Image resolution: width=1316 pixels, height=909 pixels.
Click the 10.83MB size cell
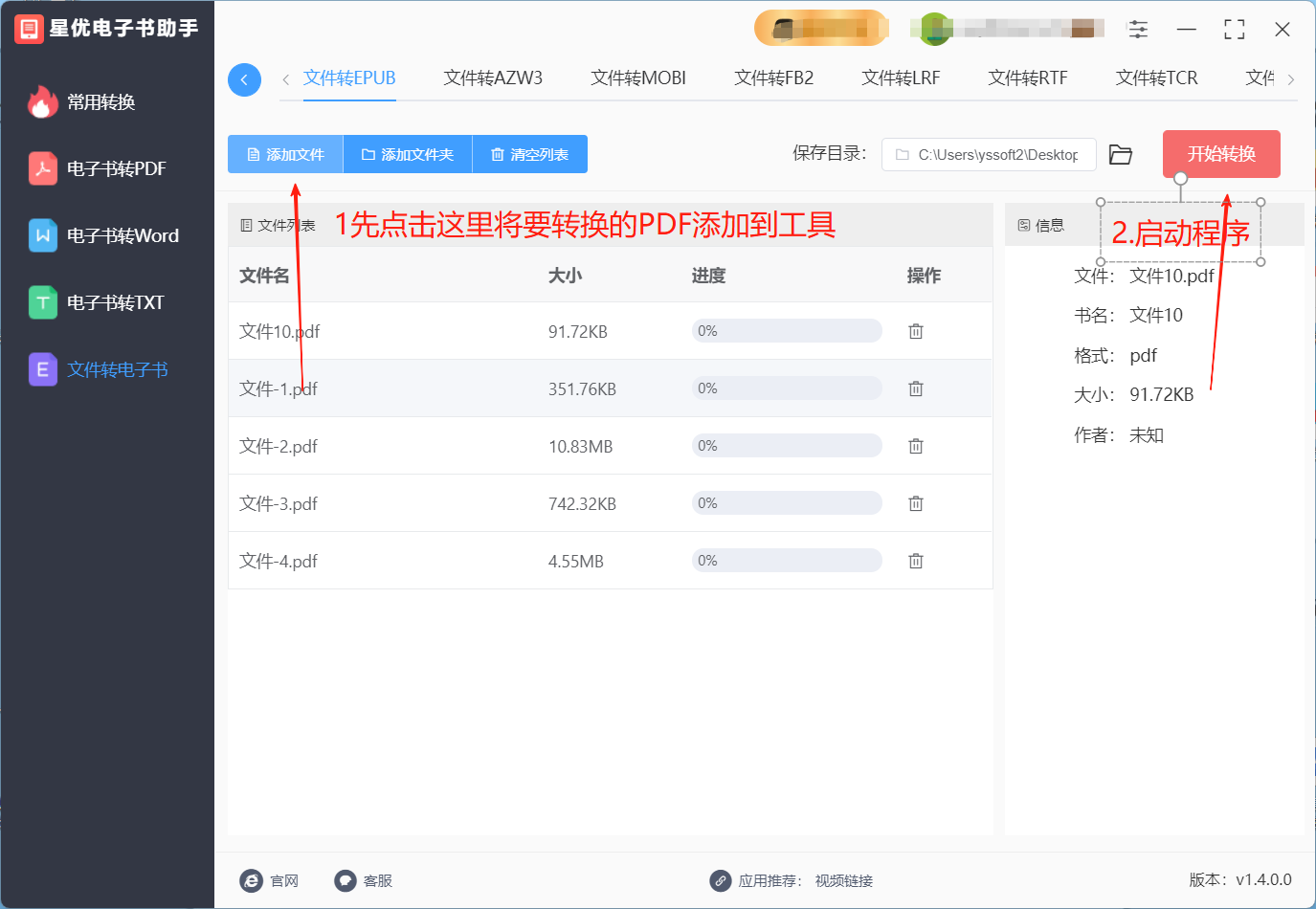(580, 446)
